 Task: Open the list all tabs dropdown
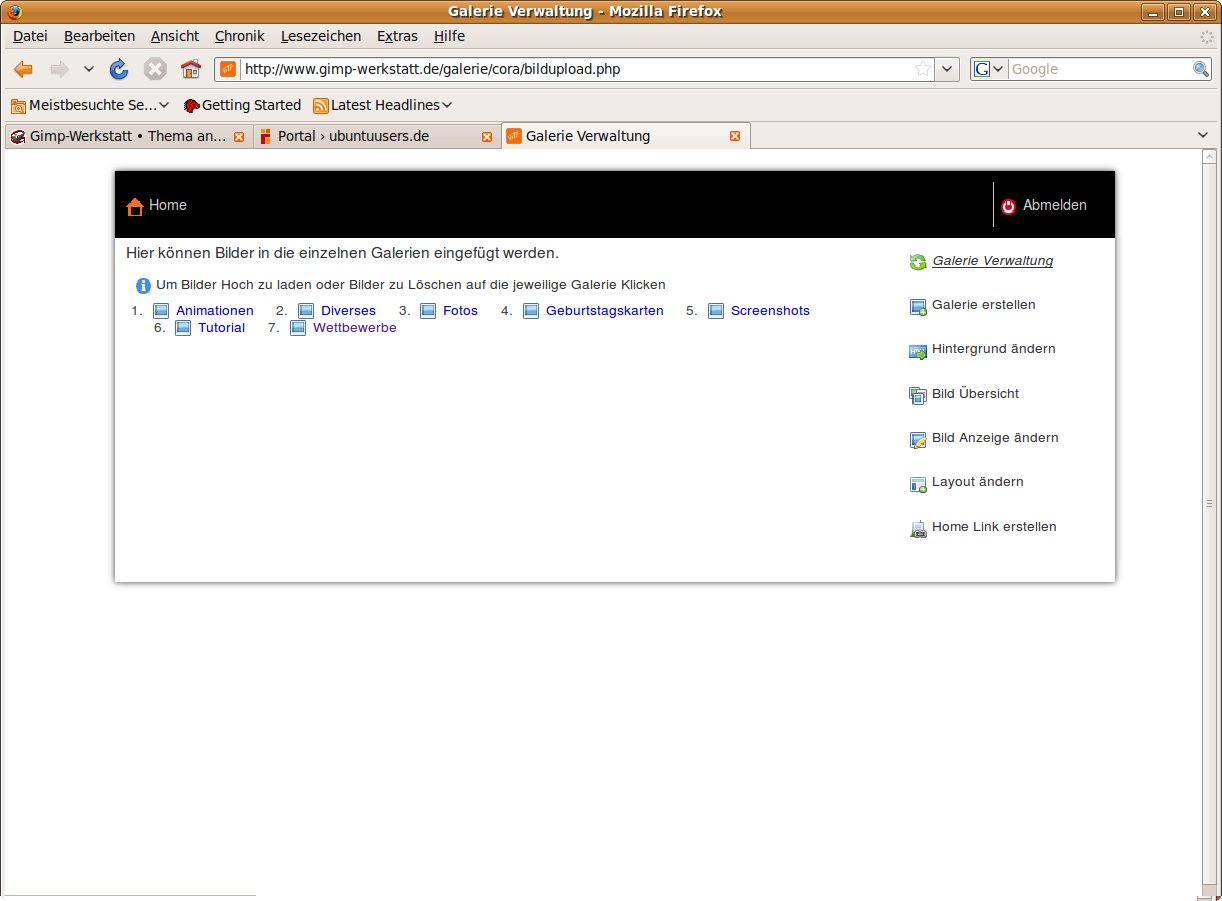click(1203, 135)
